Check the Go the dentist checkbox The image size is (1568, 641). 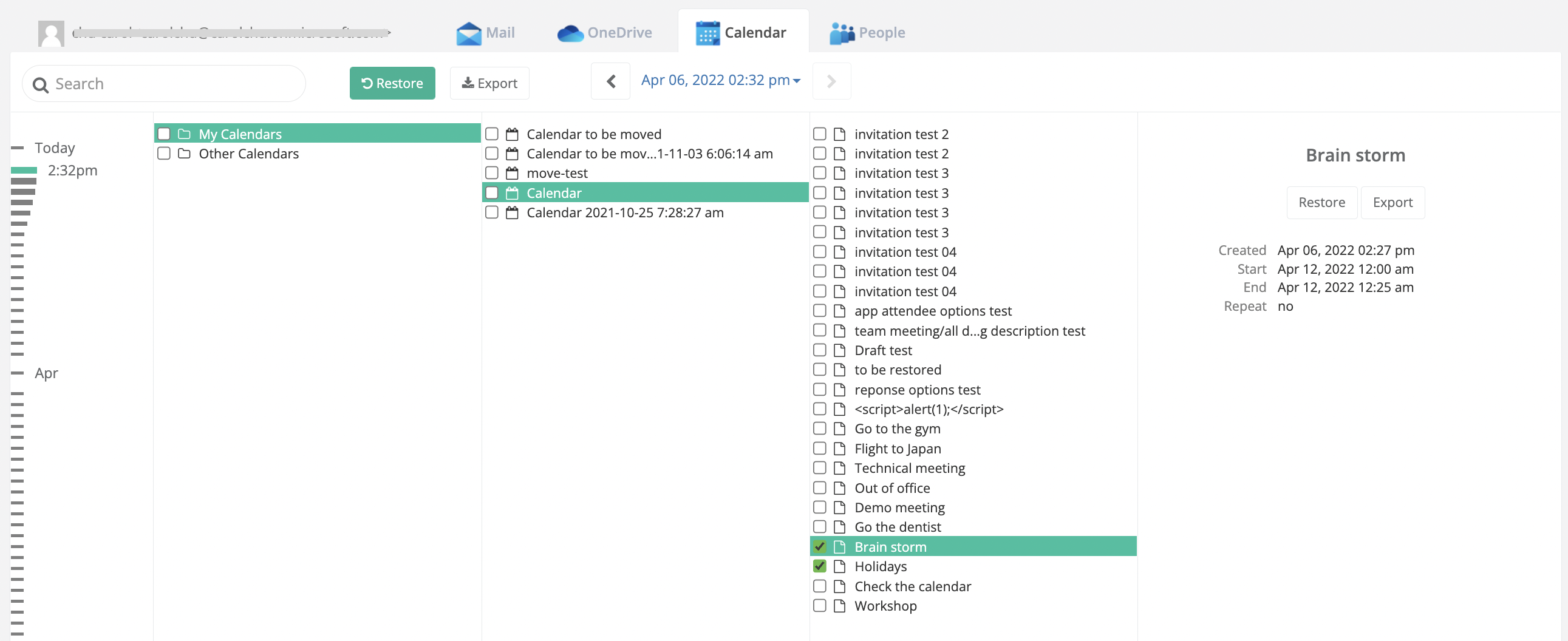[819, 527]
